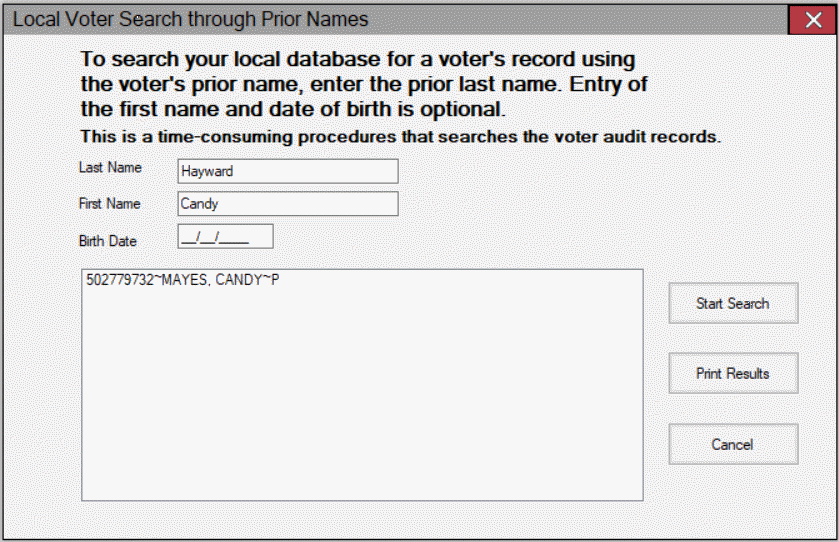Click empty area of the results list
Image resolution: width=839 pixels, height=542 pixels.
360,400
